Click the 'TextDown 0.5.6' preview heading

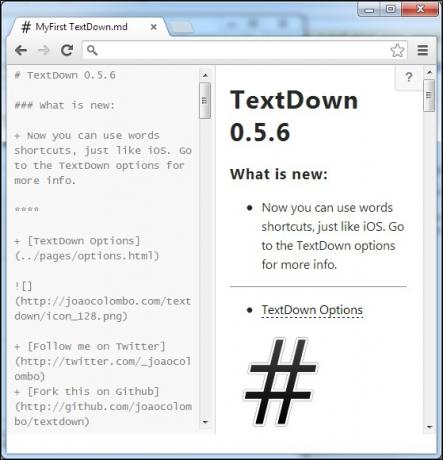[294, 116]
